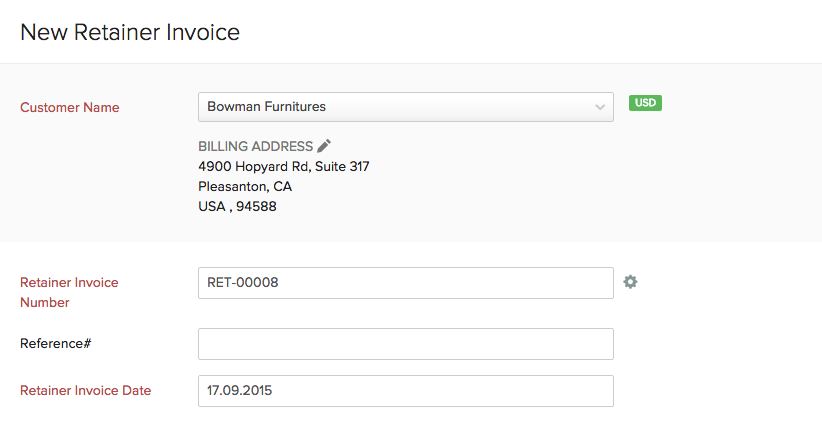Click the Reference# label
This screenshot has height=446, width=822.
coord(56,344)
